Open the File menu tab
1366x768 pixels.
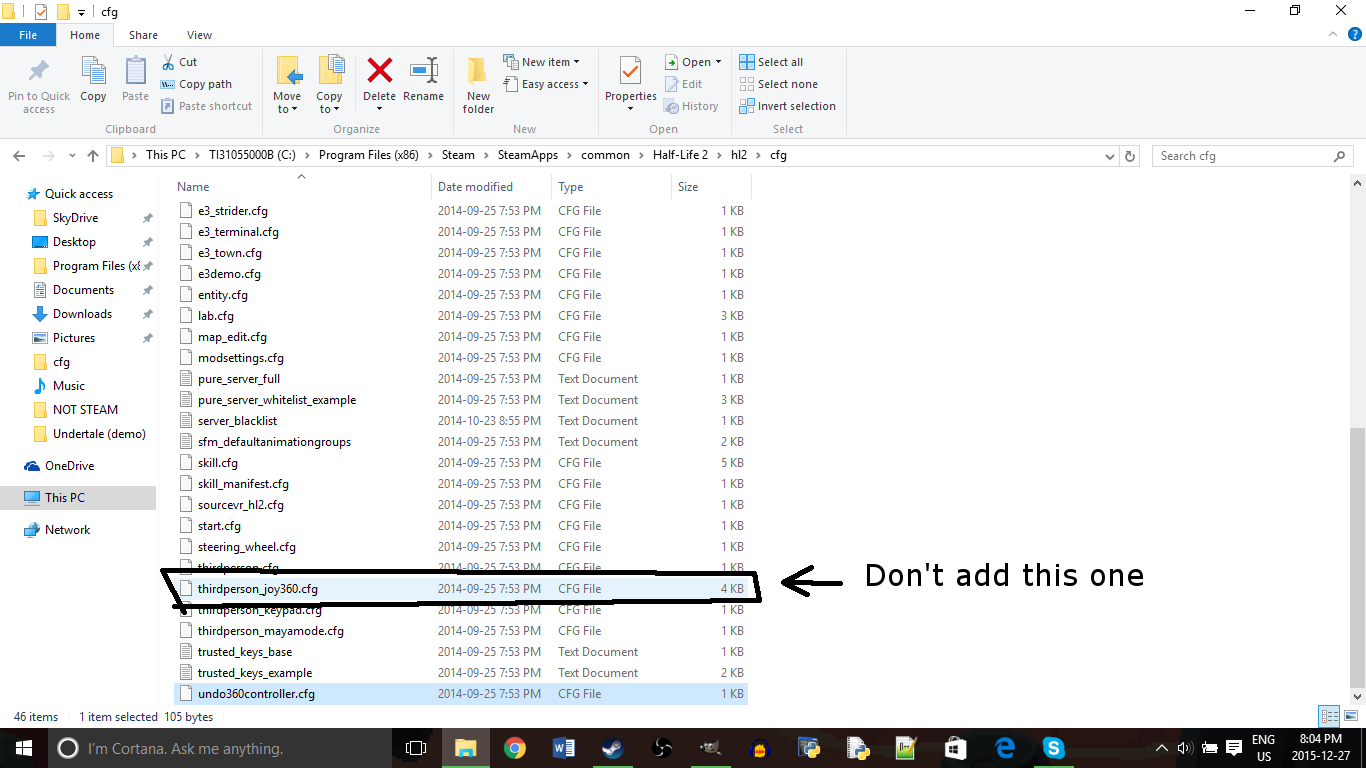[x=28, y=35]
